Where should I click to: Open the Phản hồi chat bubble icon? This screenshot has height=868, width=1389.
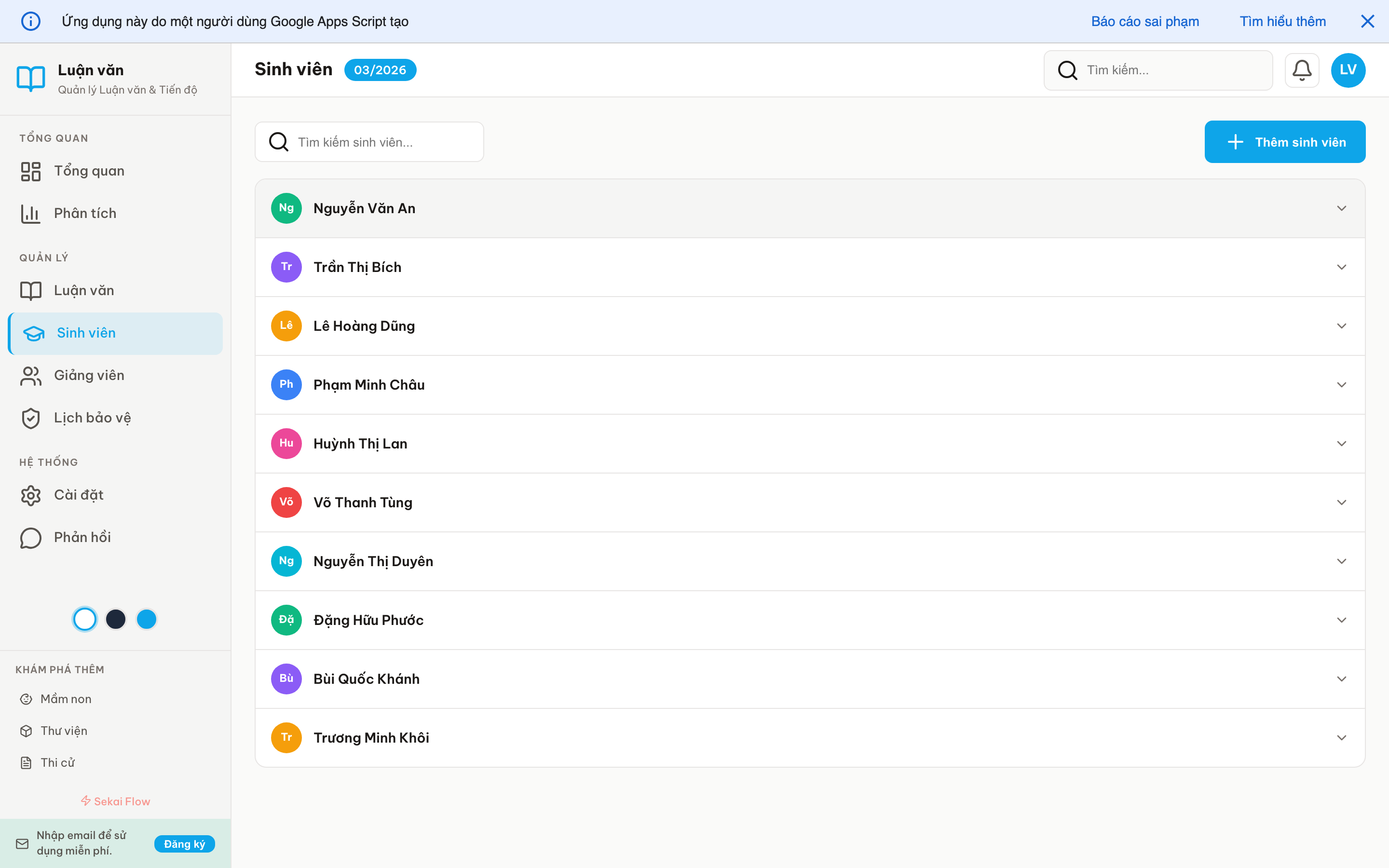(30, 538)
